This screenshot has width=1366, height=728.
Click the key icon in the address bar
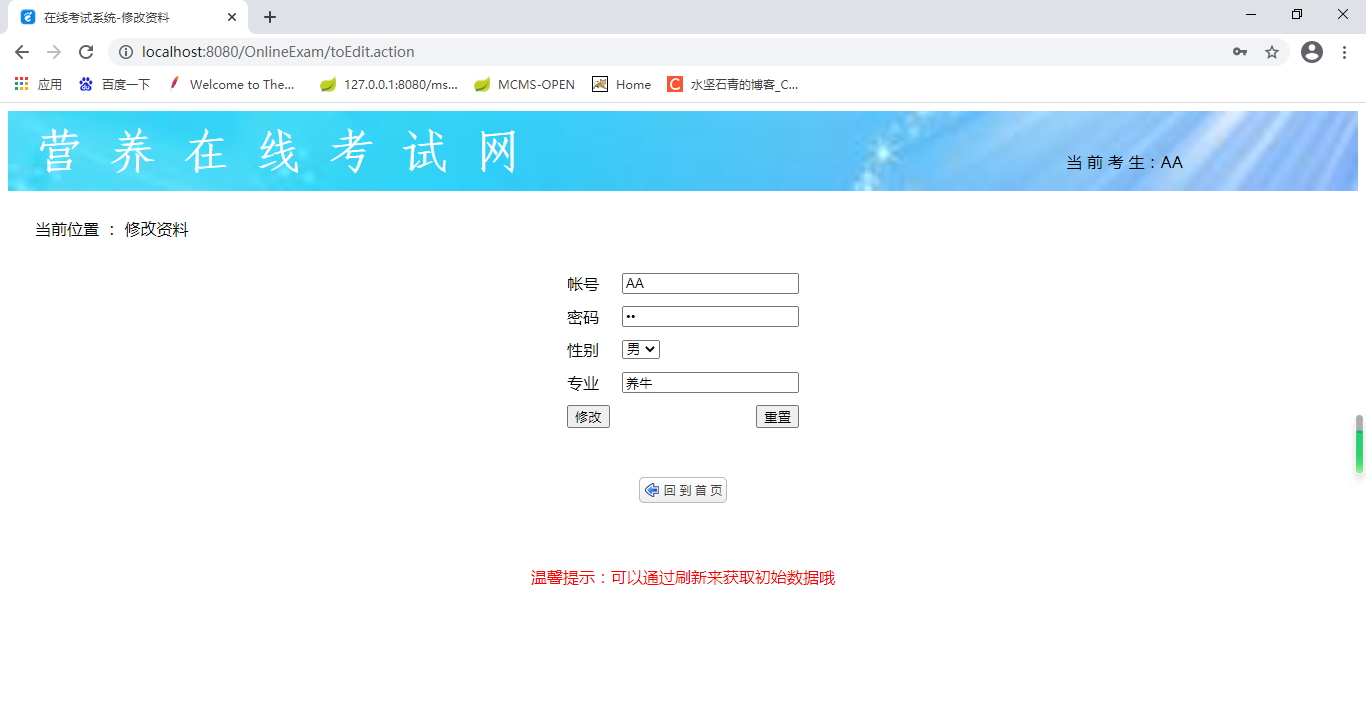(x=1240, y=52)
